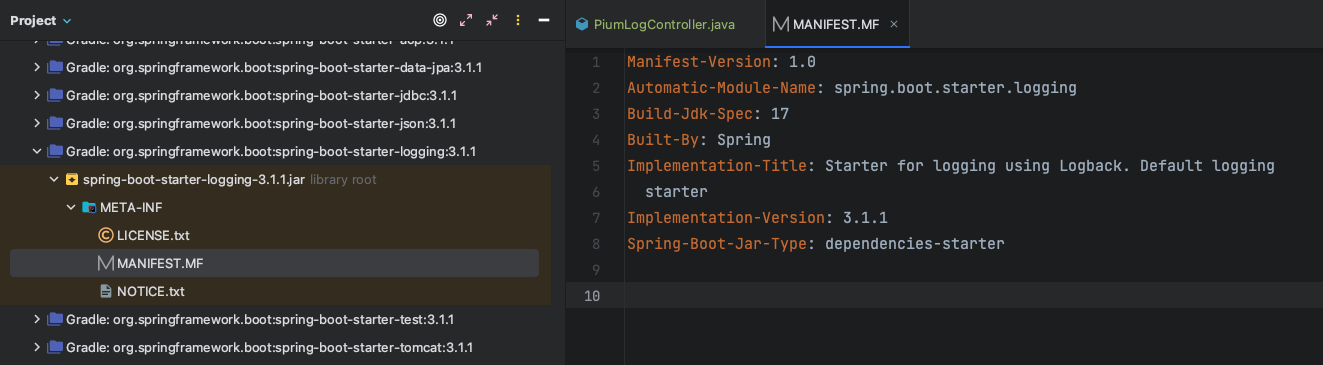Select Gradle spring-boot-starter-json:3.1.1 row
Image resolution: width=1323 pixels, height=365 pixels.
click(275, 124)
